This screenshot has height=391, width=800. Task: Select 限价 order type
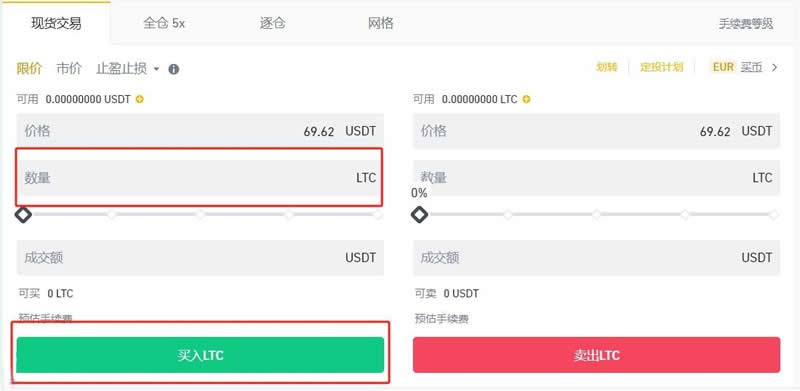pyautogui.click(x=29, y=68)
